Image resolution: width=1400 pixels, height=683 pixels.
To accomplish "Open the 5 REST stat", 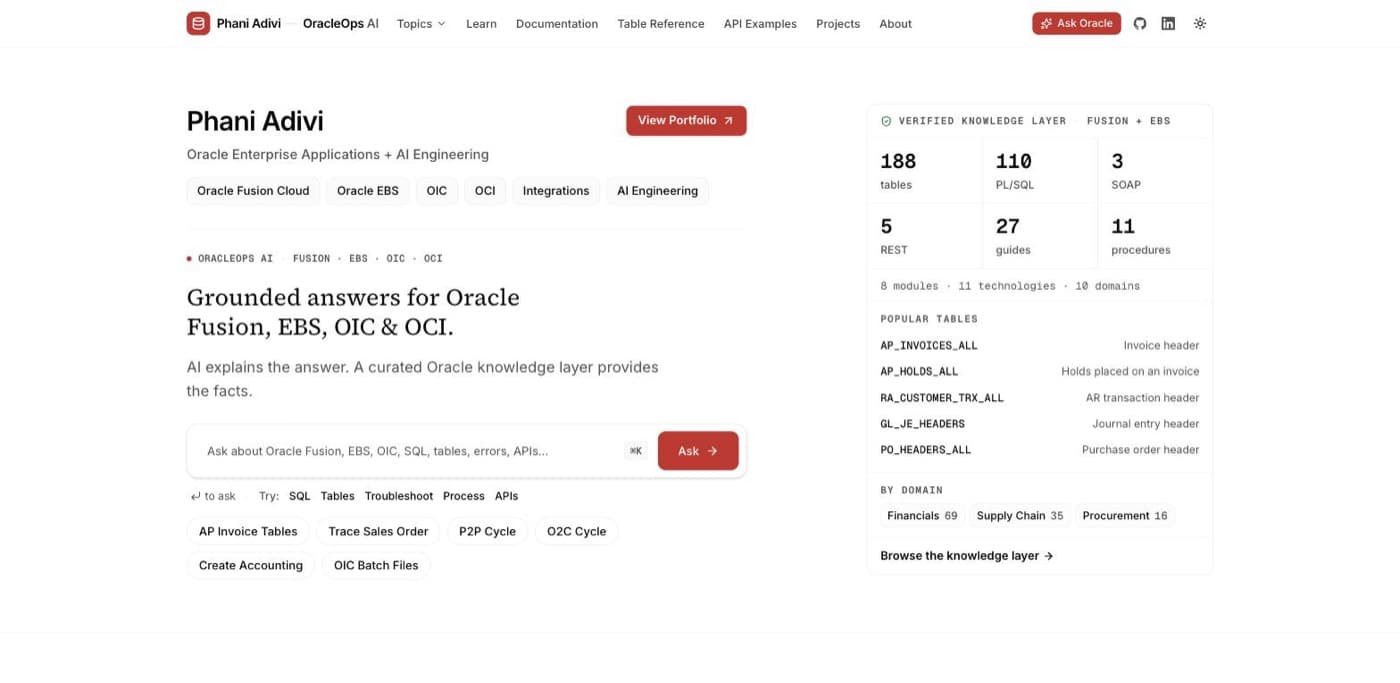I will click(x=925, y=236).
